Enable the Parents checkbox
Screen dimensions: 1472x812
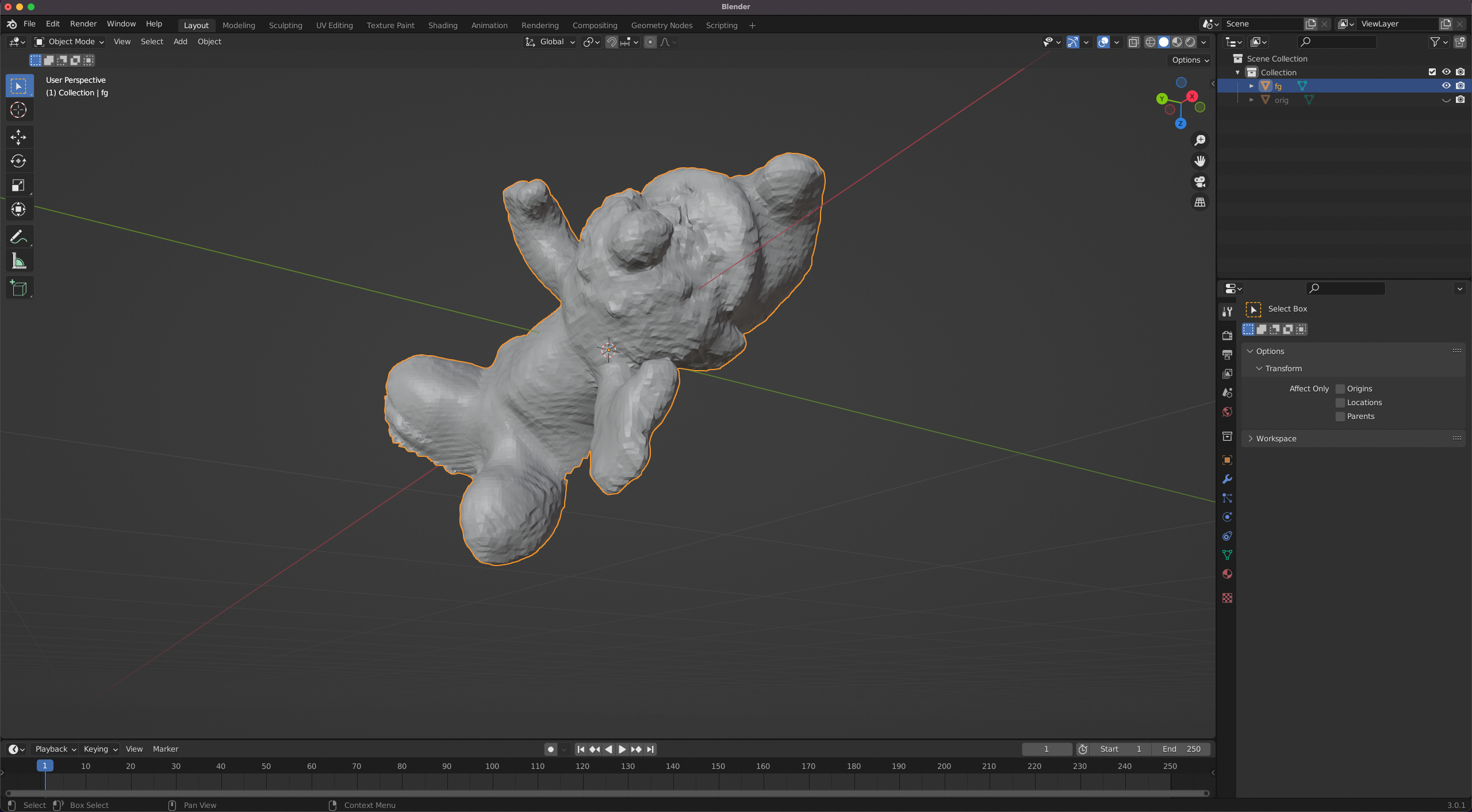click(1340, 417)
